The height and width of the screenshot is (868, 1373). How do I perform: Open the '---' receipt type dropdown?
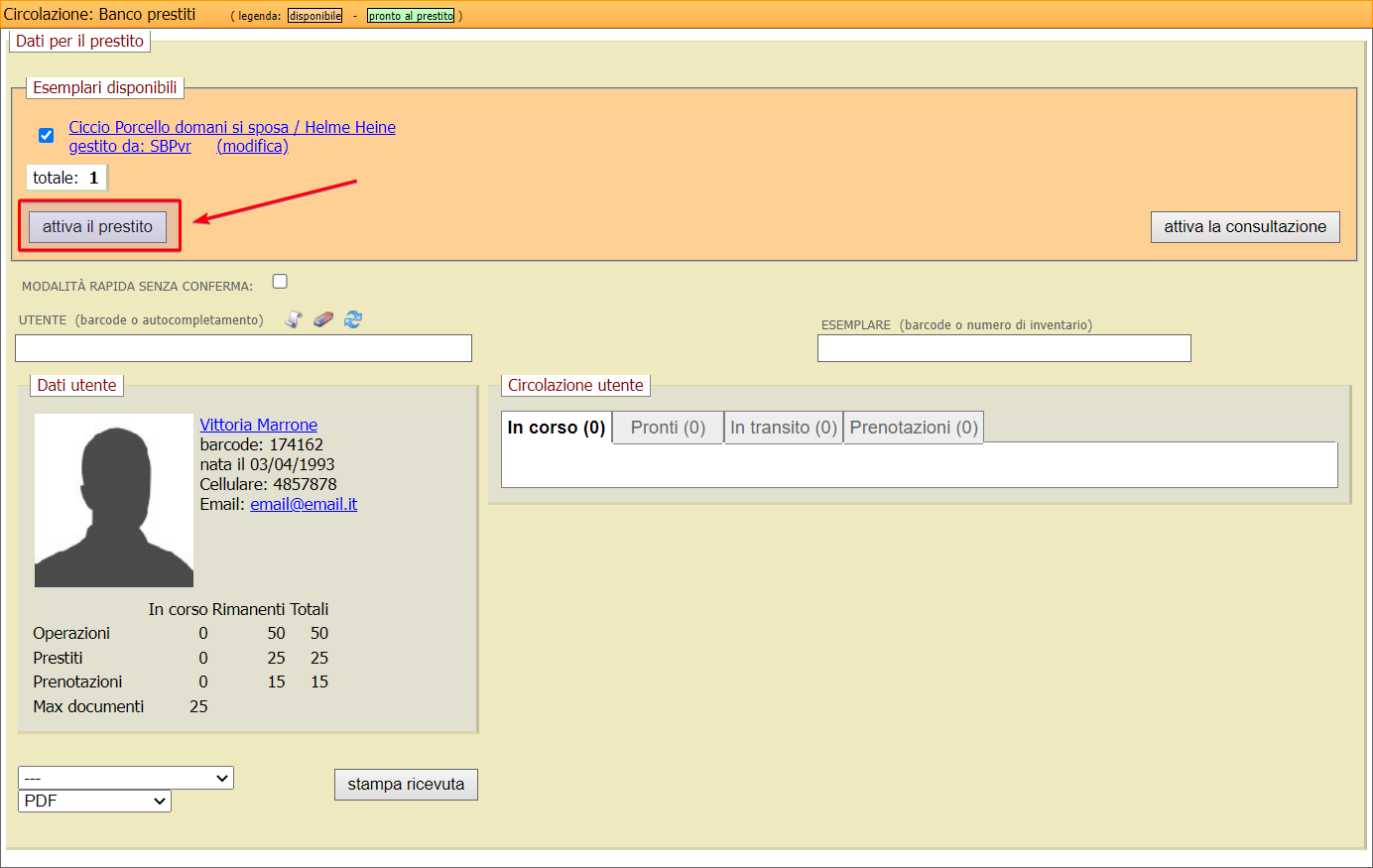(x=126, y=779)
